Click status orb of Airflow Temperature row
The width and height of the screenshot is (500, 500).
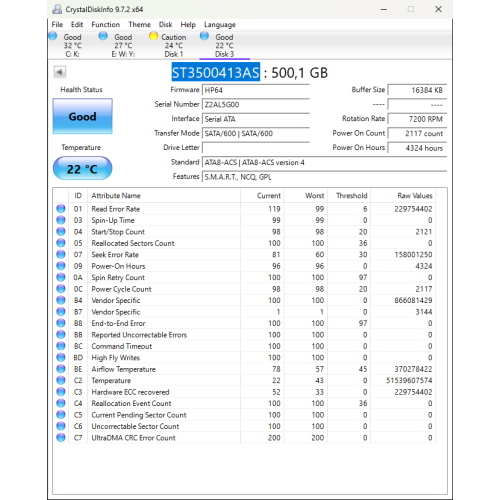(61, 369)
